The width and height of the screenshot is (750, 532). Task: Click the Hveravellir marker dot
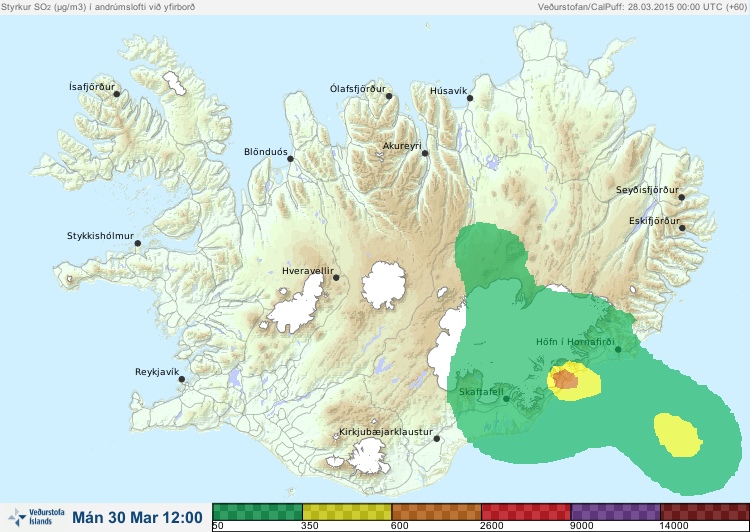tap(336, 277)
